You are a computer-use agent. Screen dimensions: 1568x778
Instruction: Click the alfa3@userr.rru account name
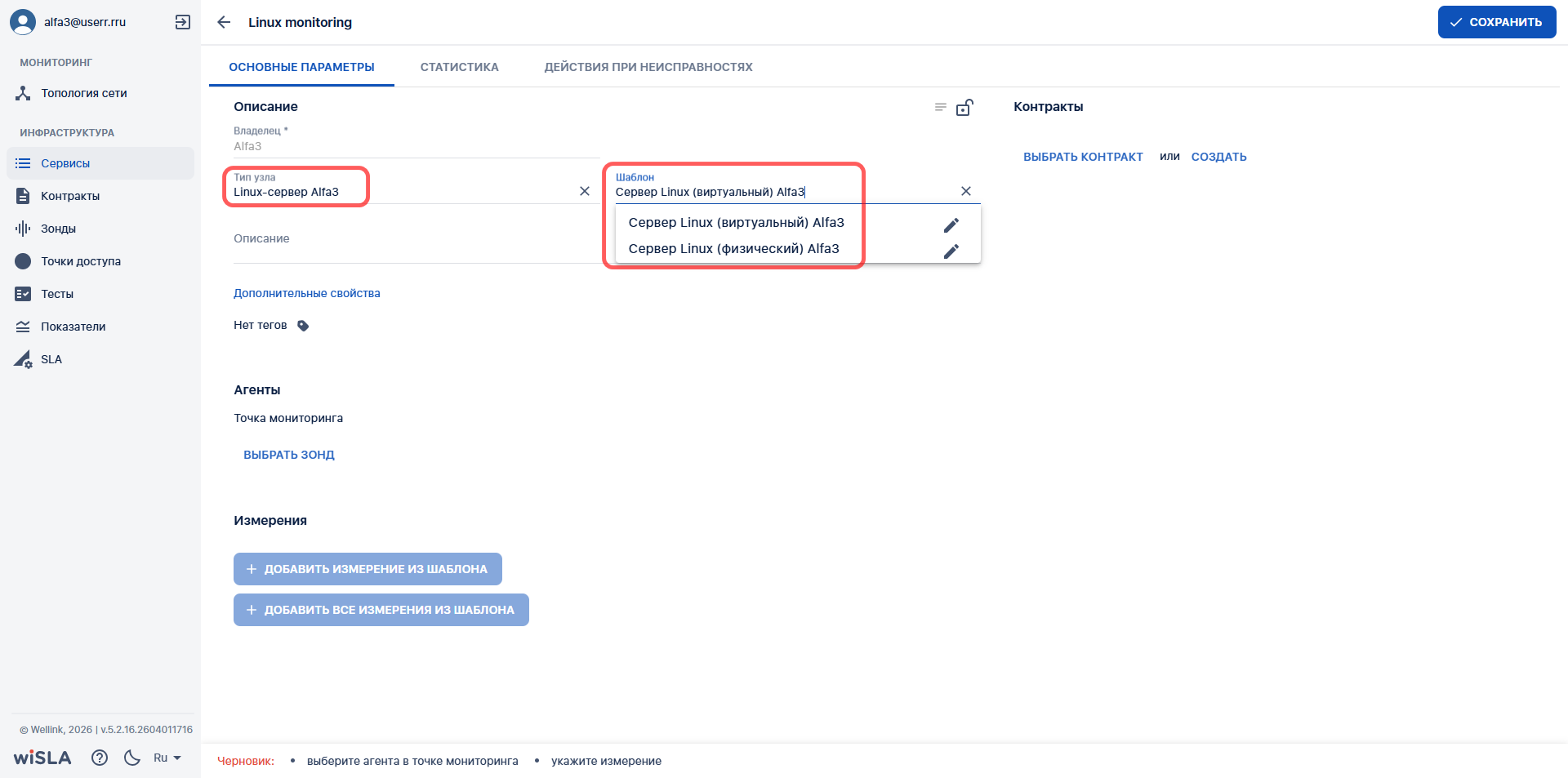point(85,22)
